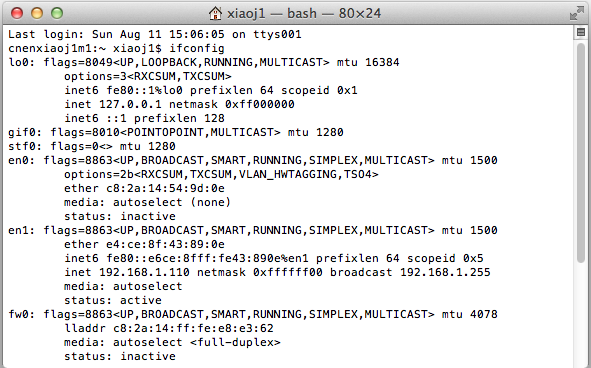
Task: Click the en1 status: active line
Action: click(x=113, y=300)
